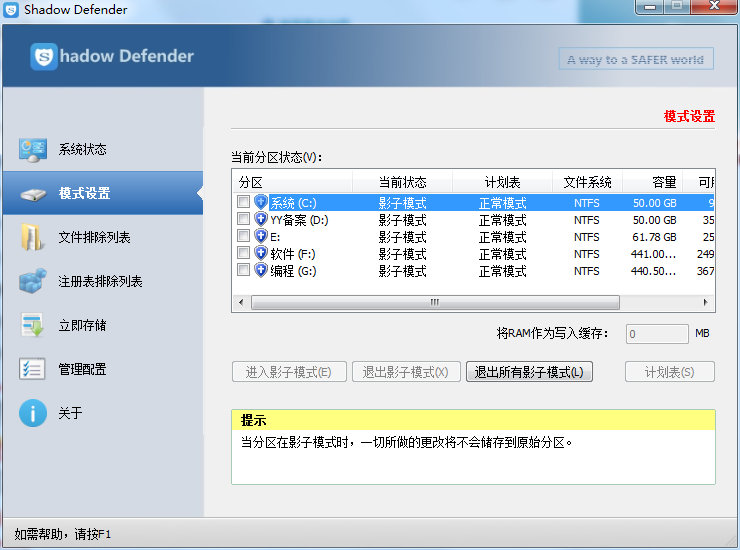Select the YY备案 (D:) partition name
The height and width of the screenshot is (550, 740).
299,220
